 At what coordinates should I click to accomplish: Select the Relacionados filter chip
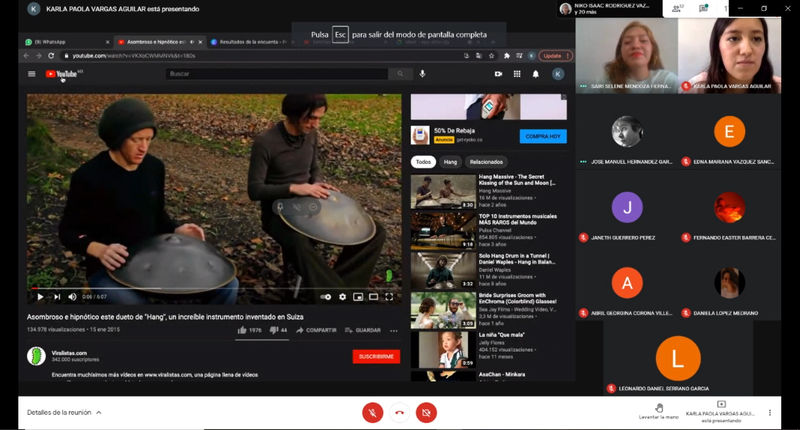point(486,162)
